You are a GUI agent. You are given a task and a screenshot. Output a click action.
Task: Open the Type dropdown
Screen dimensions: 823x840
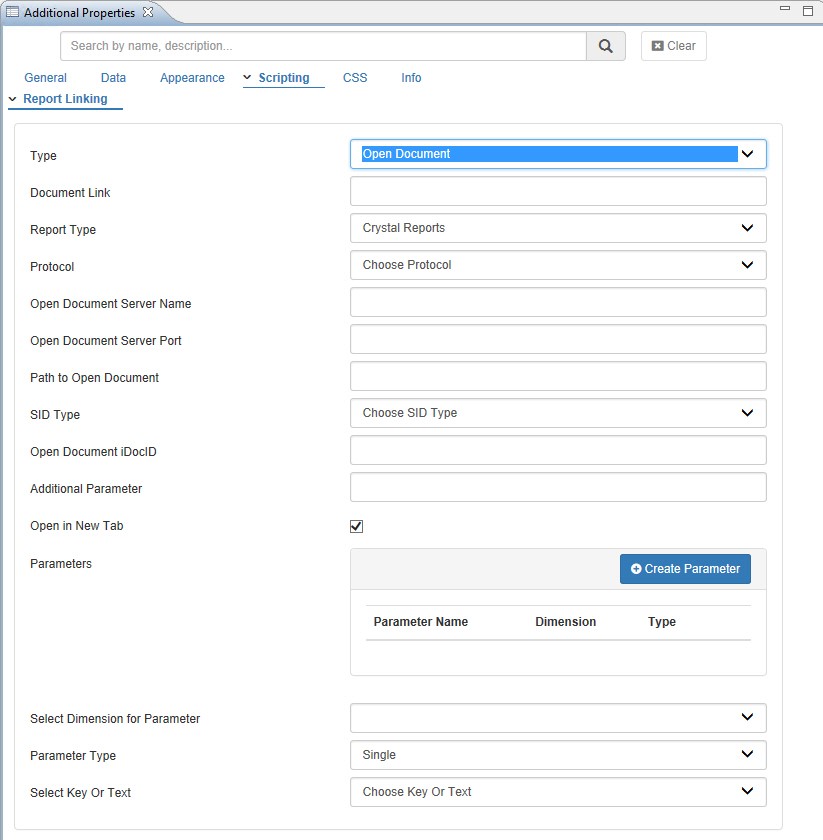[x=557, y=154]
